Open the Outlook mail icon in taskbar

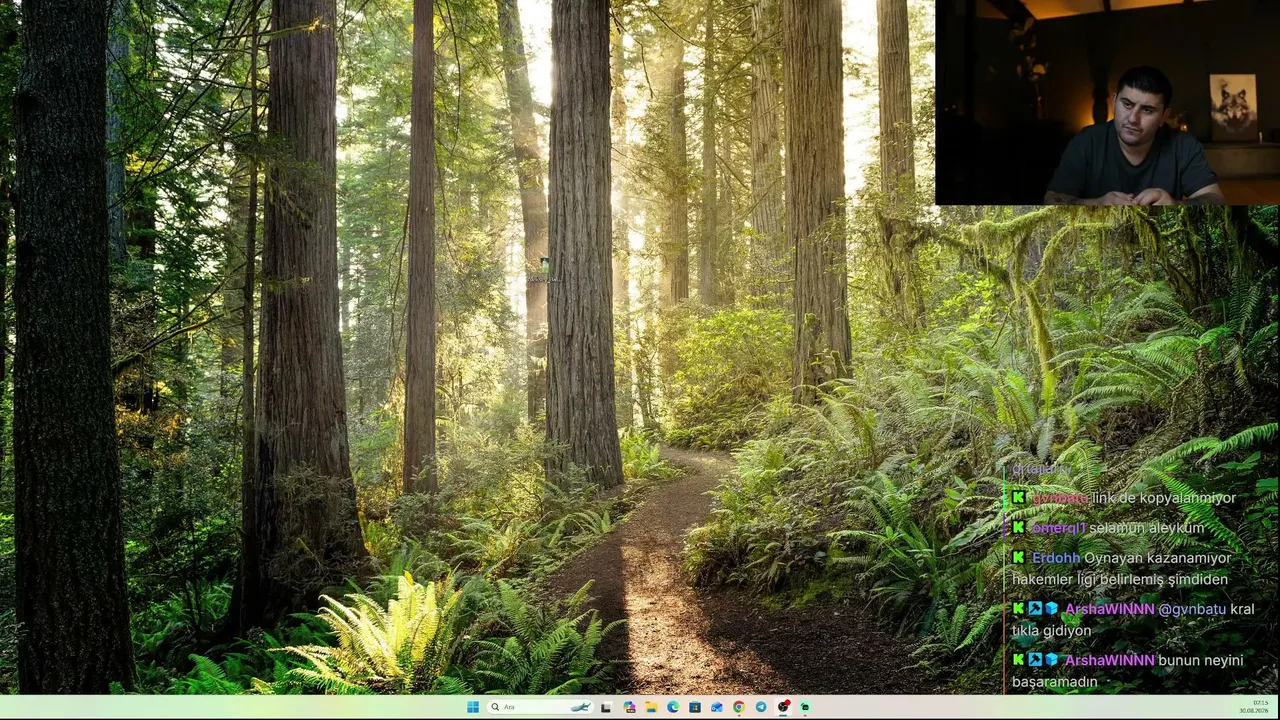[x=717, y=707]
